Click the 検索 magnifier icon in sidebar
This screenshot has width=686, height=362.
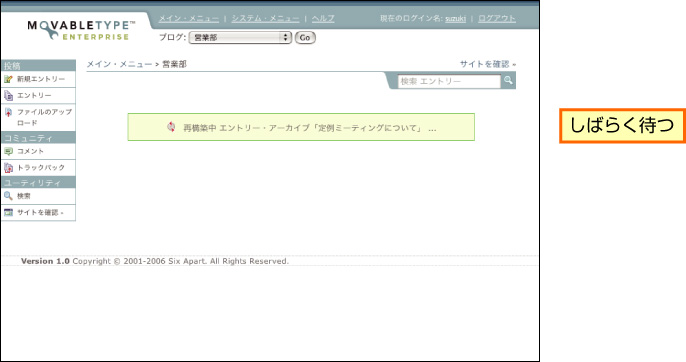(8, 196)
